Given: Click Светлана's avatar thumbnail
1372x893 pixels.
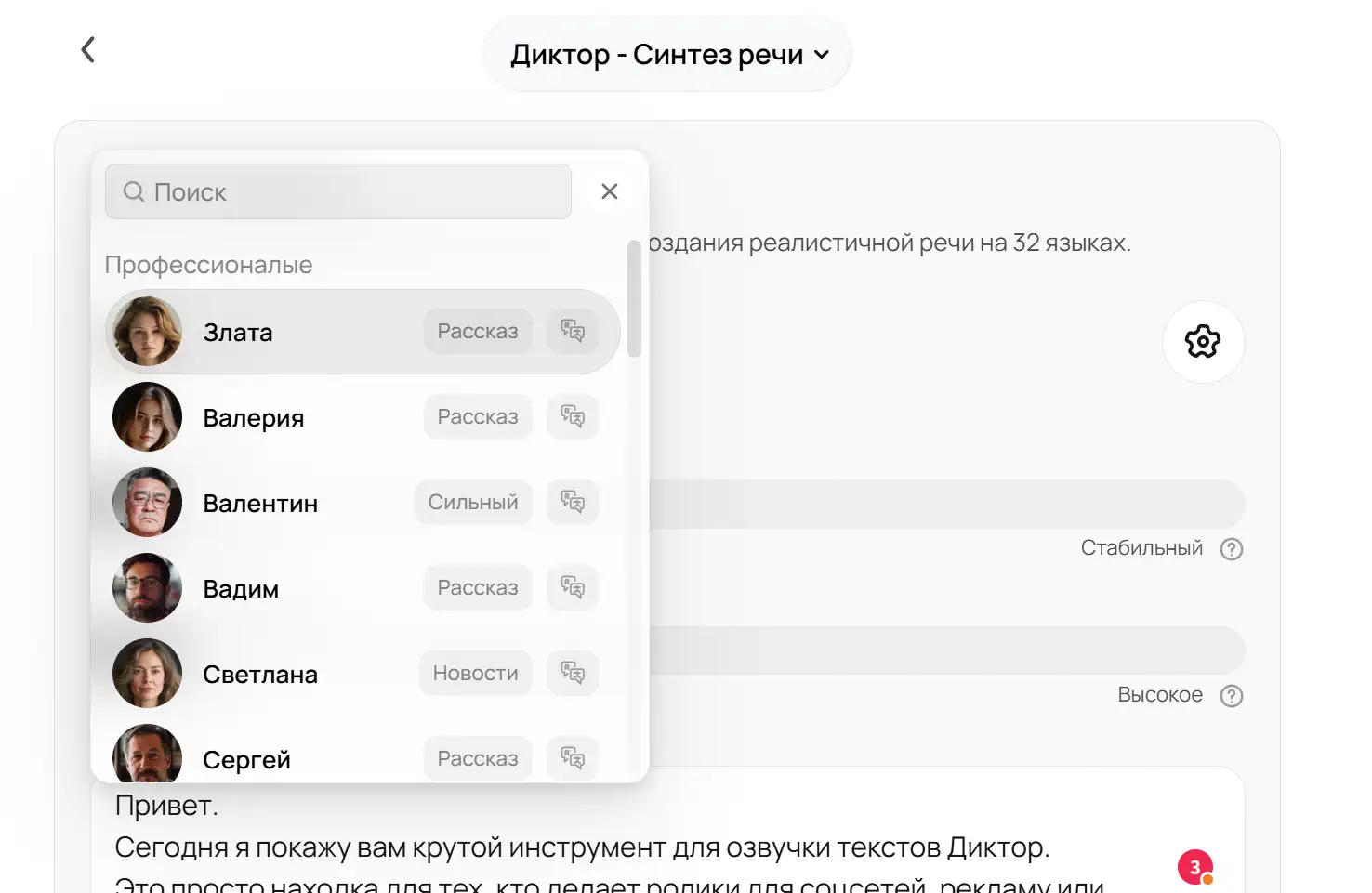Looking at the screenshot, I should tap(147, 674).
